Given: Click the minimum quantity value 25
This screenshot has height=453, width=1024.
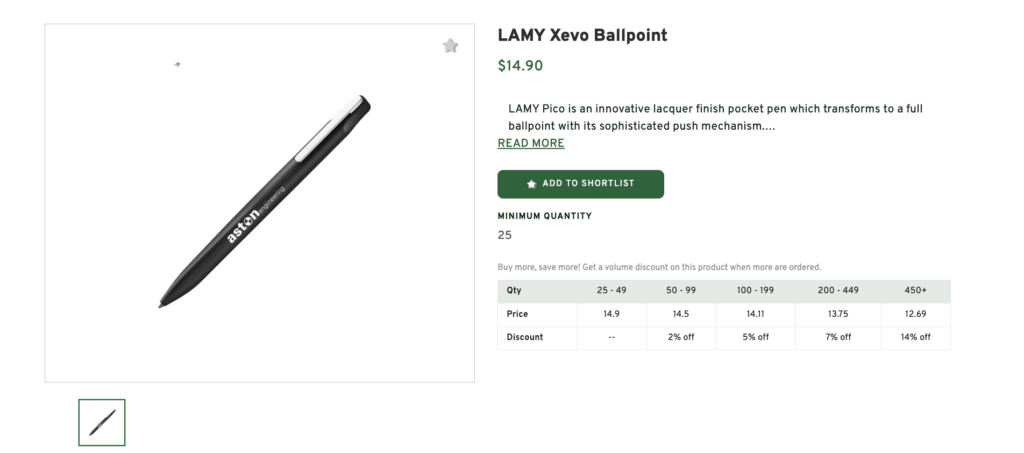Looking at the screenshot, I should coord(504,235).
